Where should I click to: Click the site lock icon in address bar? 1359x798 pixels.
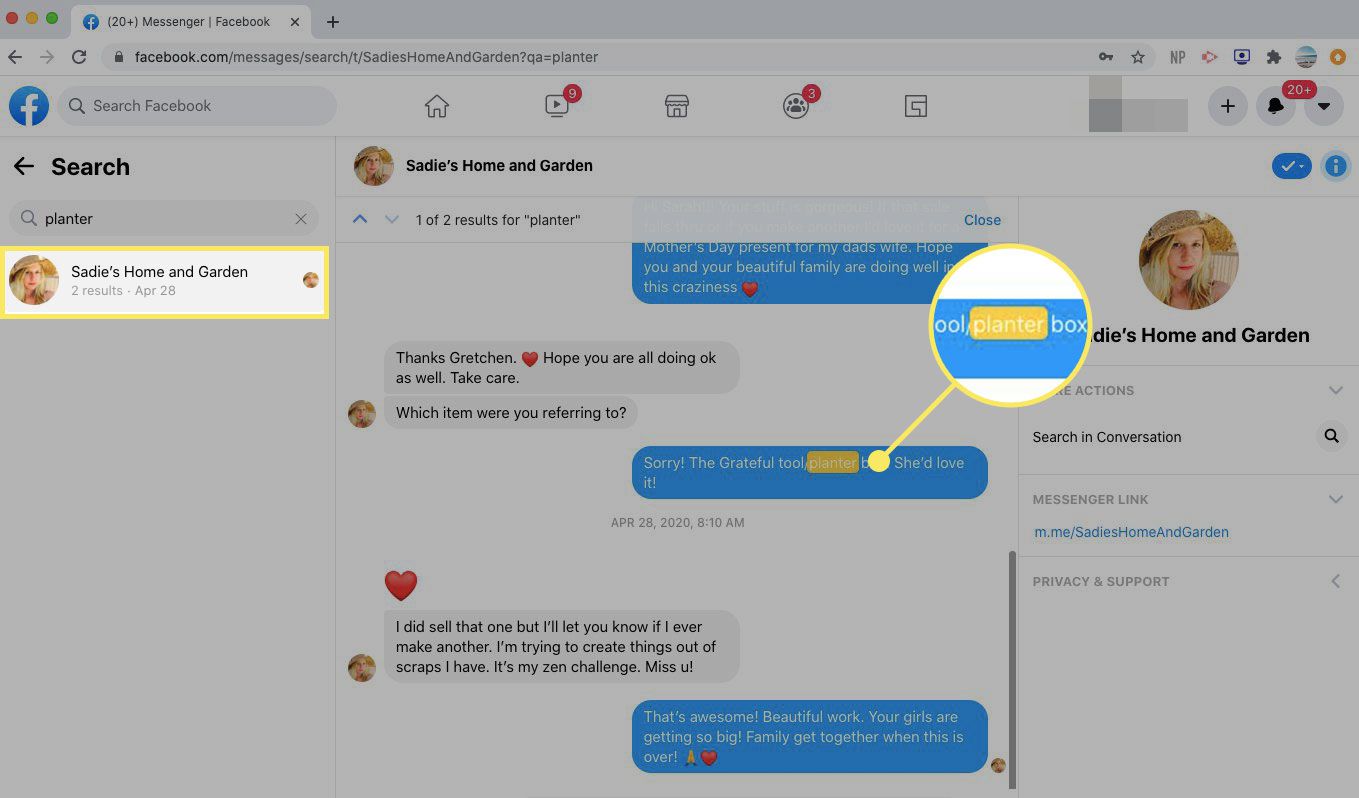coord(119,57)
